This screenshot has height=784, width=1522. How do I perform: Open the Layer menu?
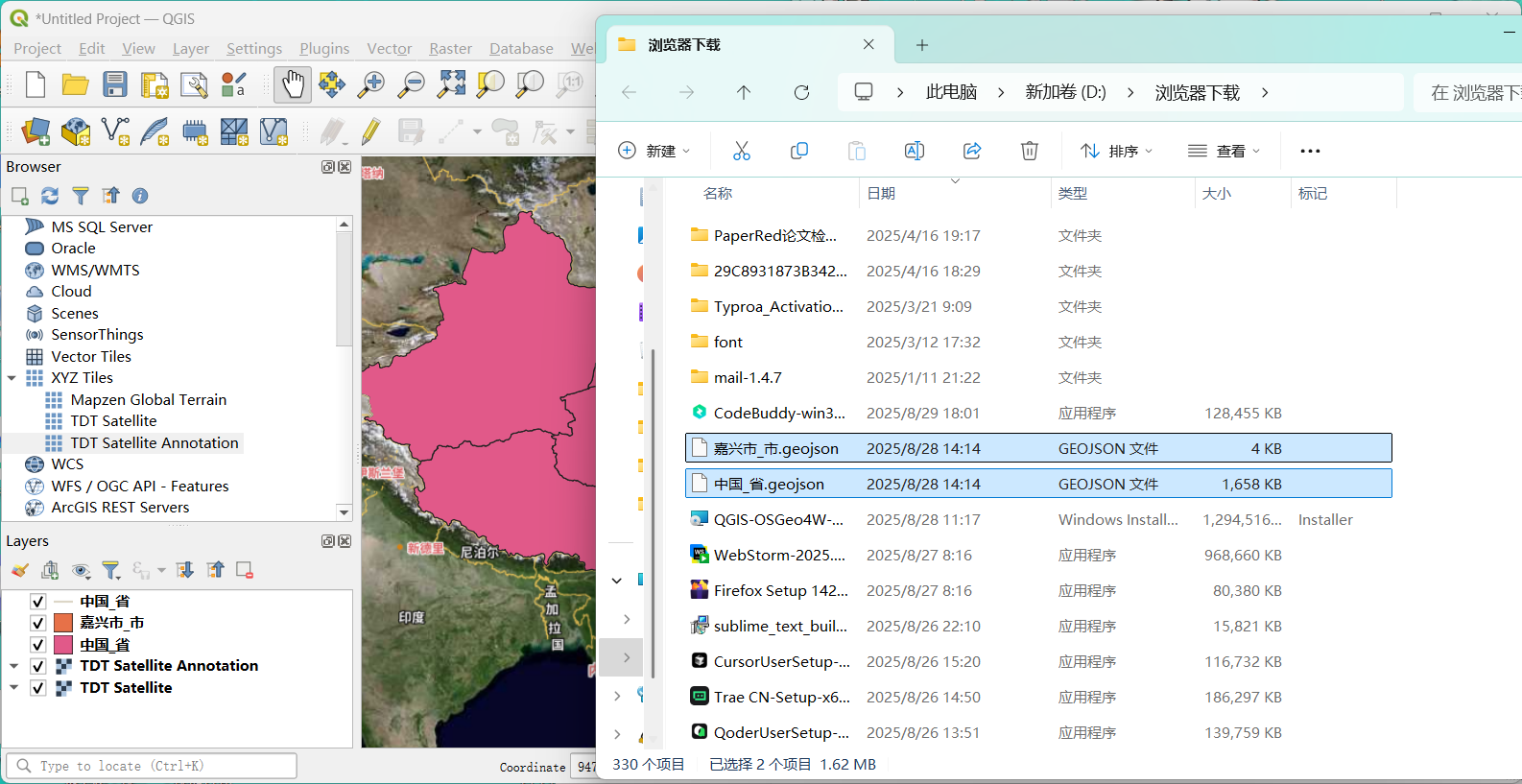(x=191, y=48)
